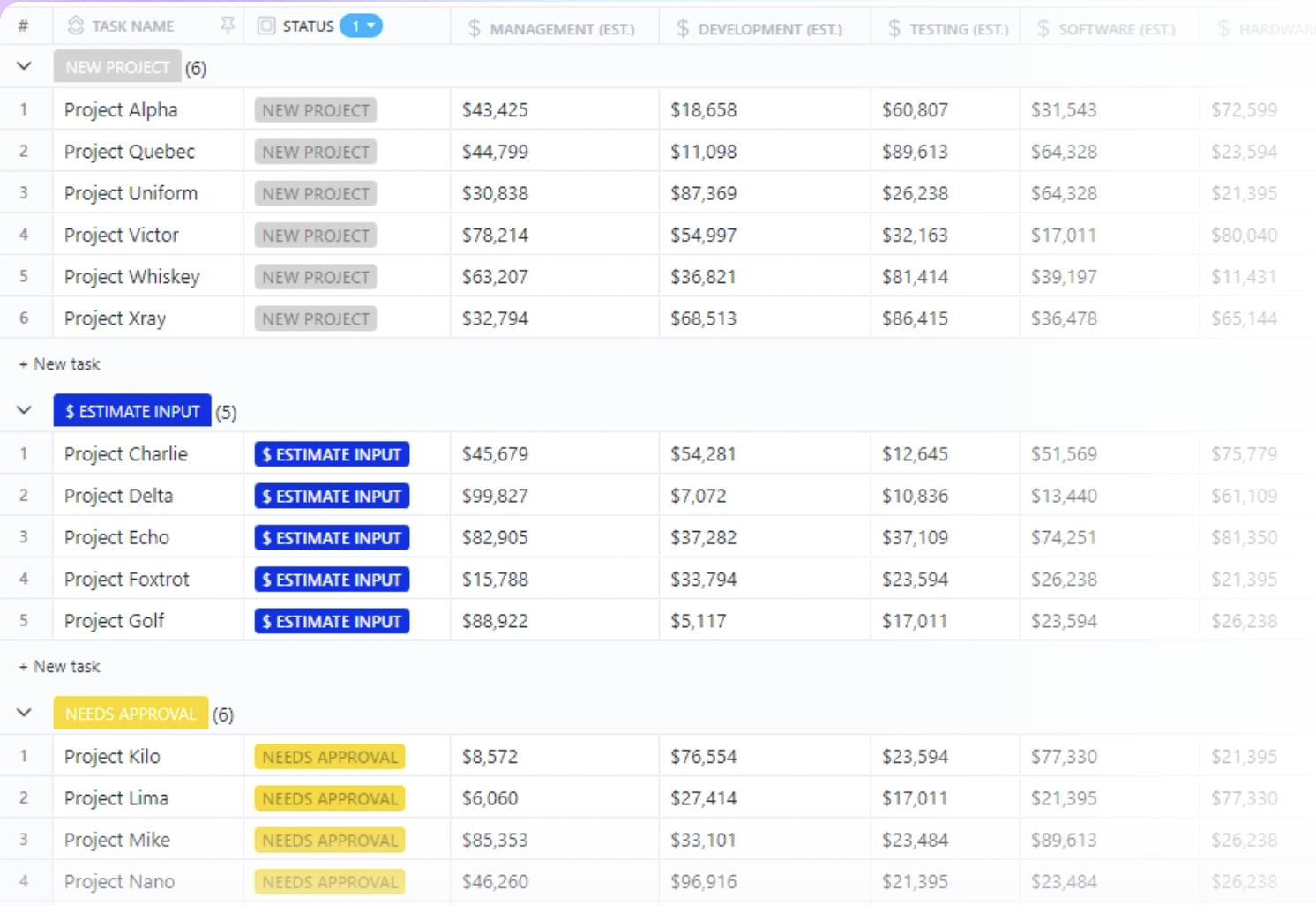Click the Development (Est.) dollar icon
The width and height of the screenshot is (1316, 905).
point(683,29)
